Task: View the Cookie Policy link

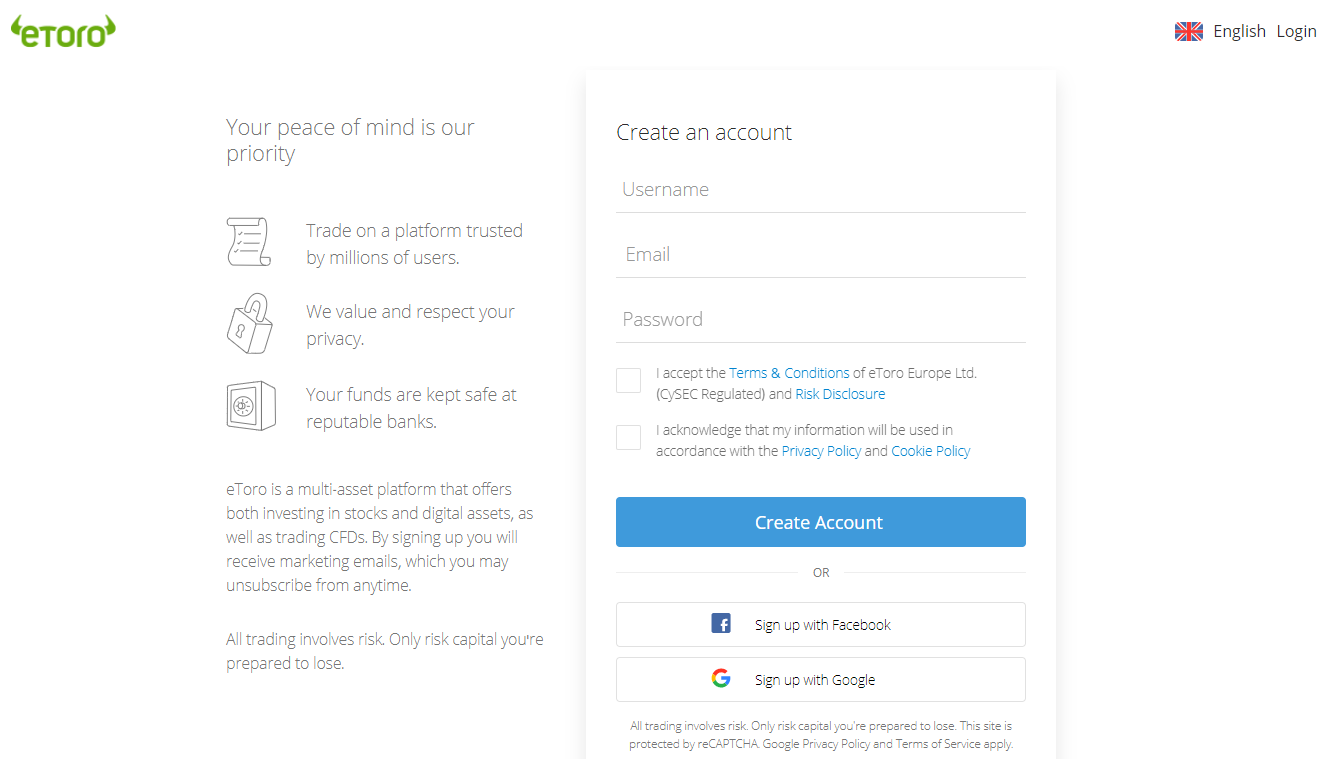Action: coord(930,451)
